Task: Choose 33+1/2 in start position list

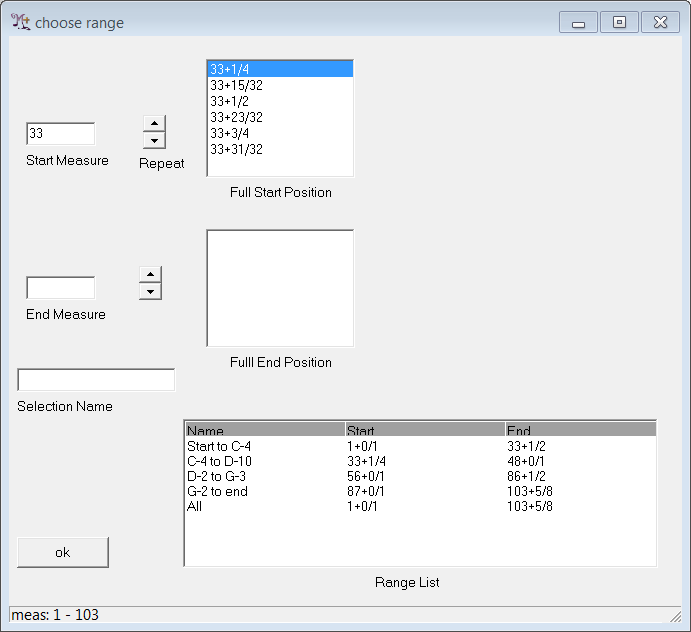Action: click(280, 101)
